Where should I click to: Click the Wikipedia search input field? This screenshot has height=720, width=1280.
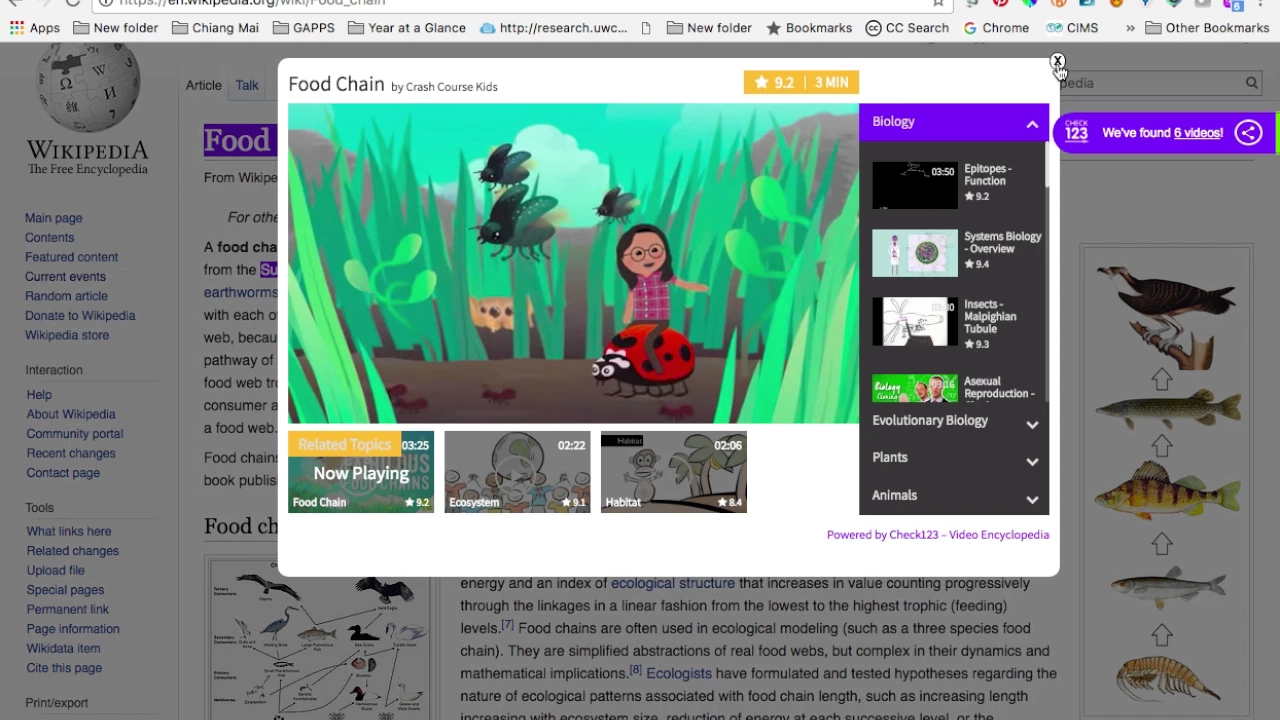(1150, 83)
